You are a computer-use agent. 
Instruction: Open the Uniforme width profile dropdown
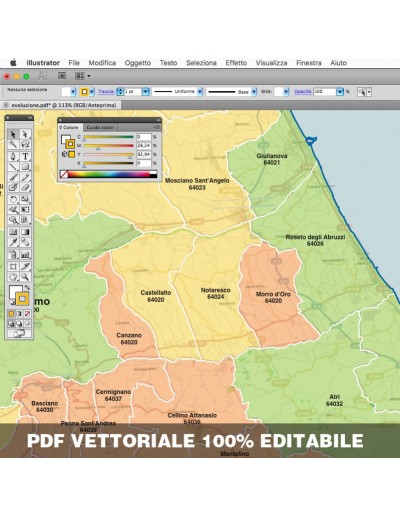click(x=200, y=92)
